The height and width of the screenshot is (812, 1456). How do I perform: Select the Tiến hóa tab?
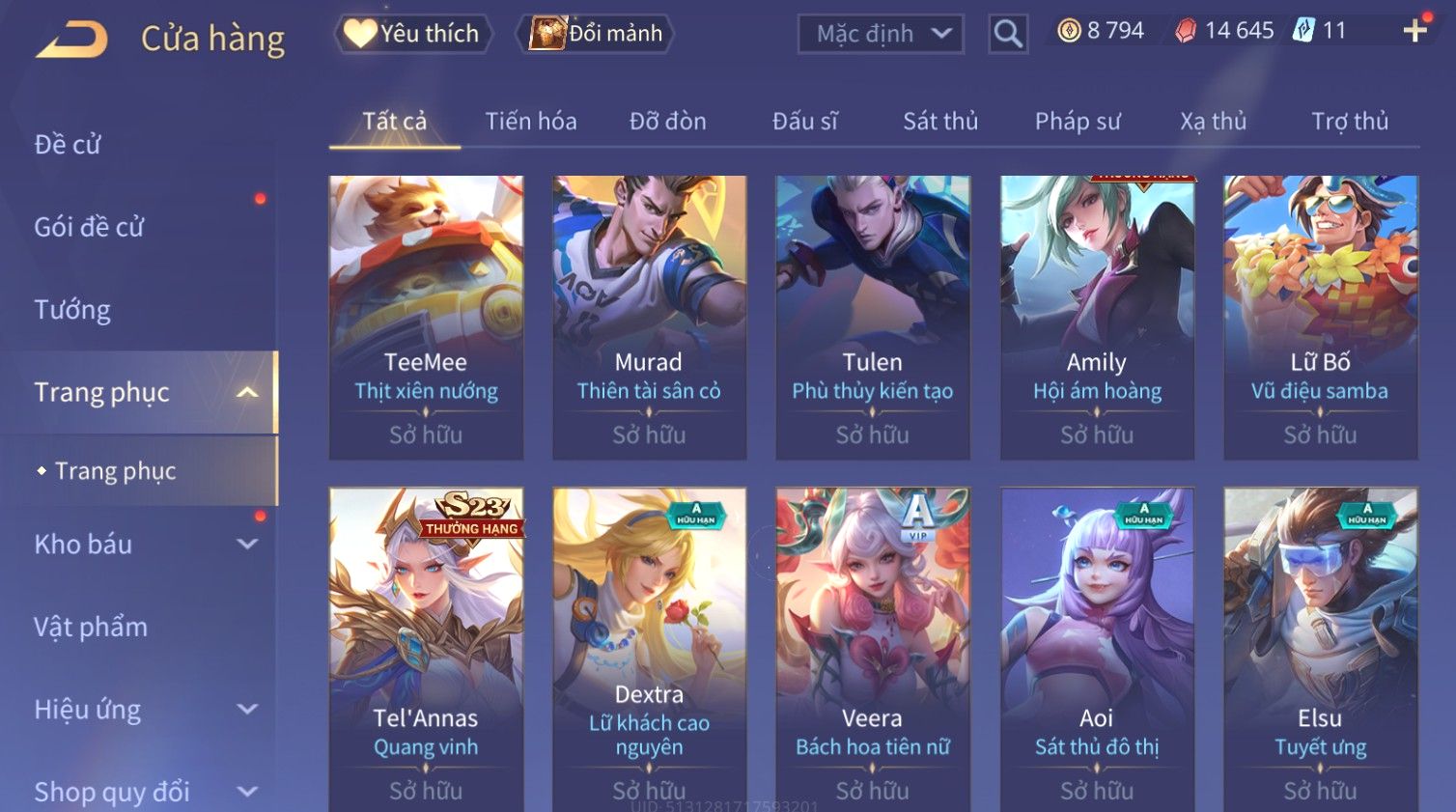(531, 122)
